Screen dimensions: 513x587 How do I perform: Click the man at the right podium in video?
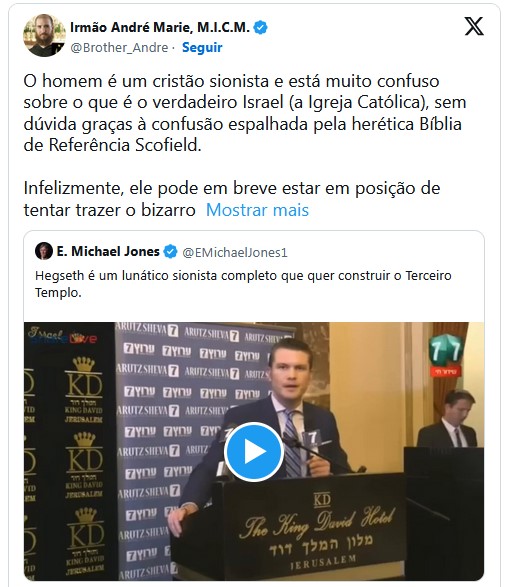coord(449,419)
